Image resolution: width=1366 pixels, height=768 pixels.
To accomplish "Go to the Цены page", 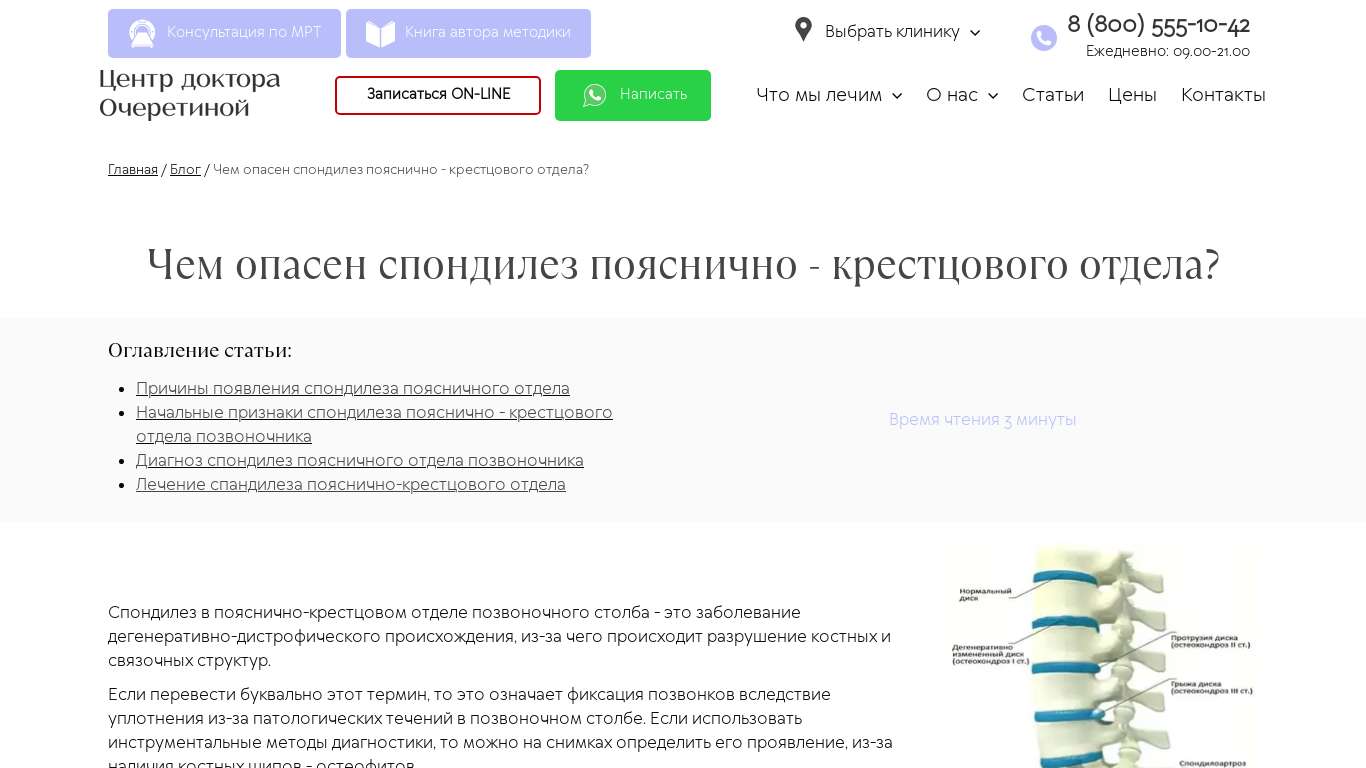I will pyautogui.click(x=1132, y=95).
